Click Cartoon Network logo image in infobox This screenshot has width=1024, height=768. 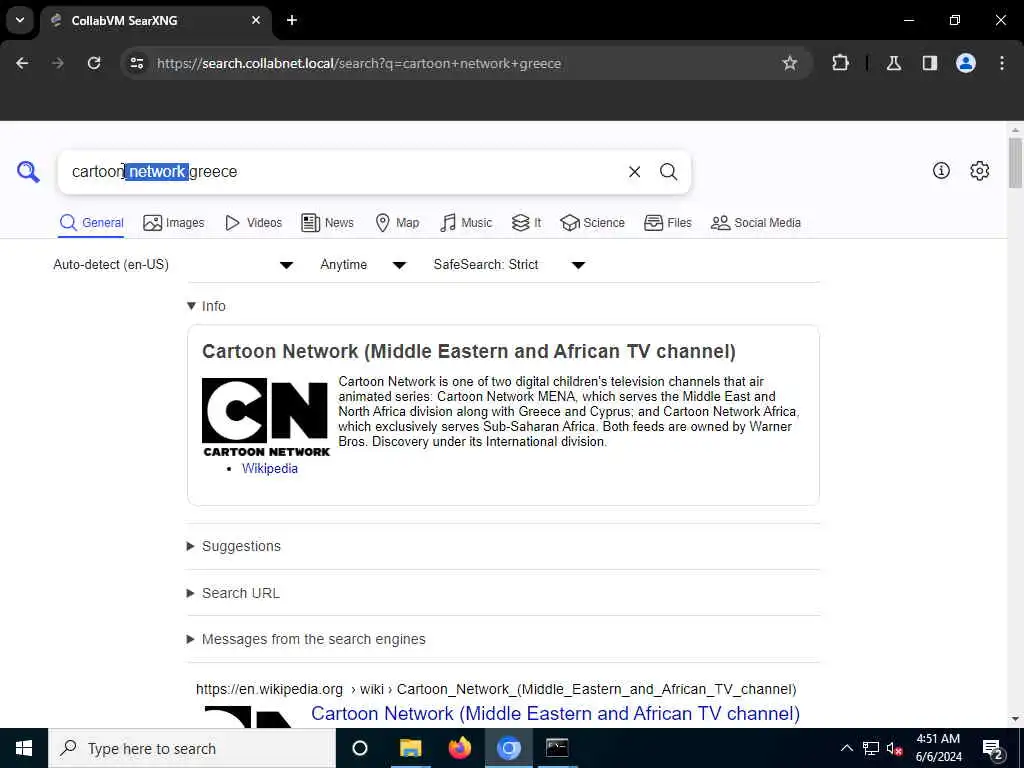(266, 417)
